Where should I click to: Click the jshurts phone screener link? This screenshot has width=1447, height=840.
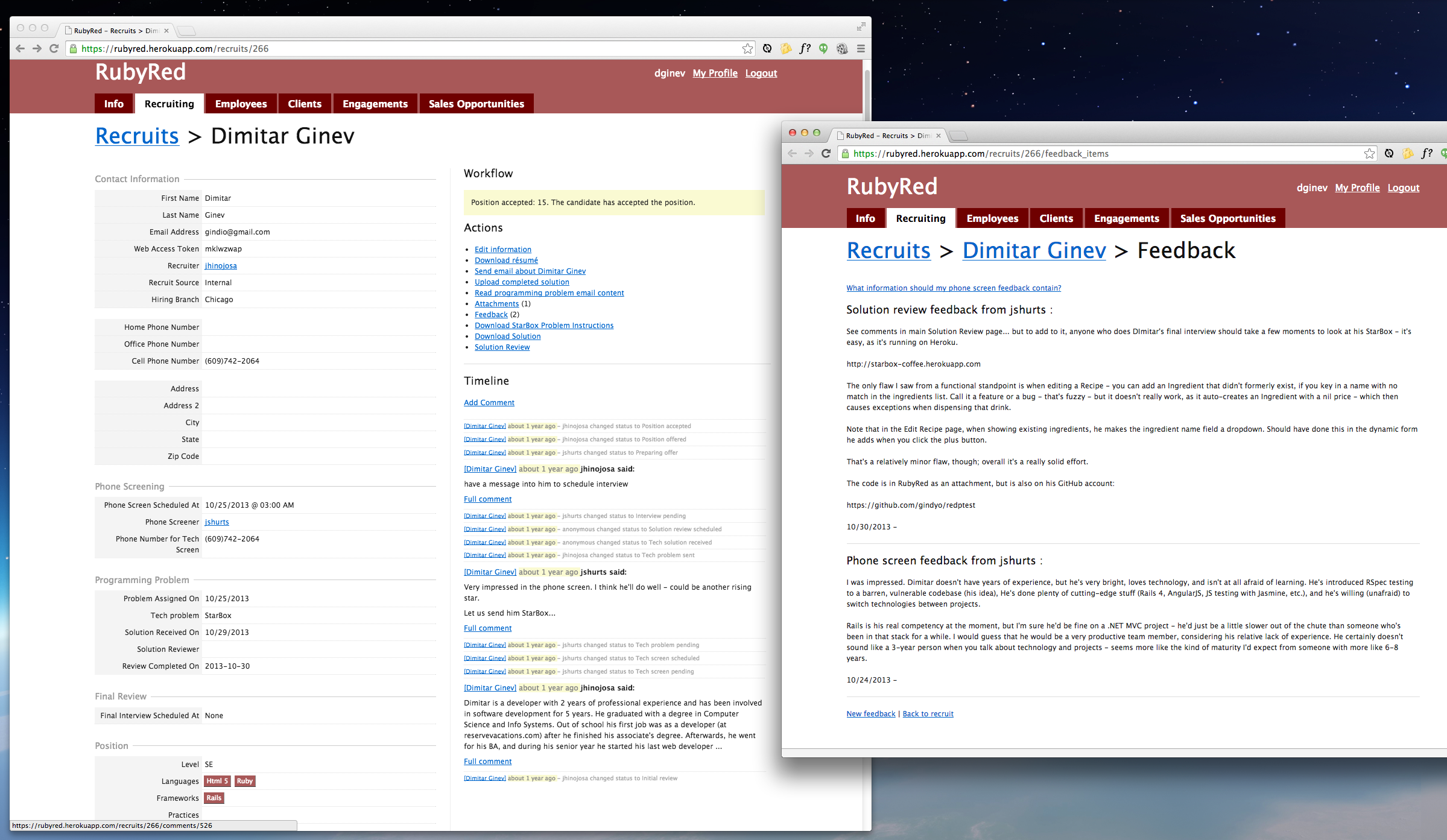coord(217,522)
